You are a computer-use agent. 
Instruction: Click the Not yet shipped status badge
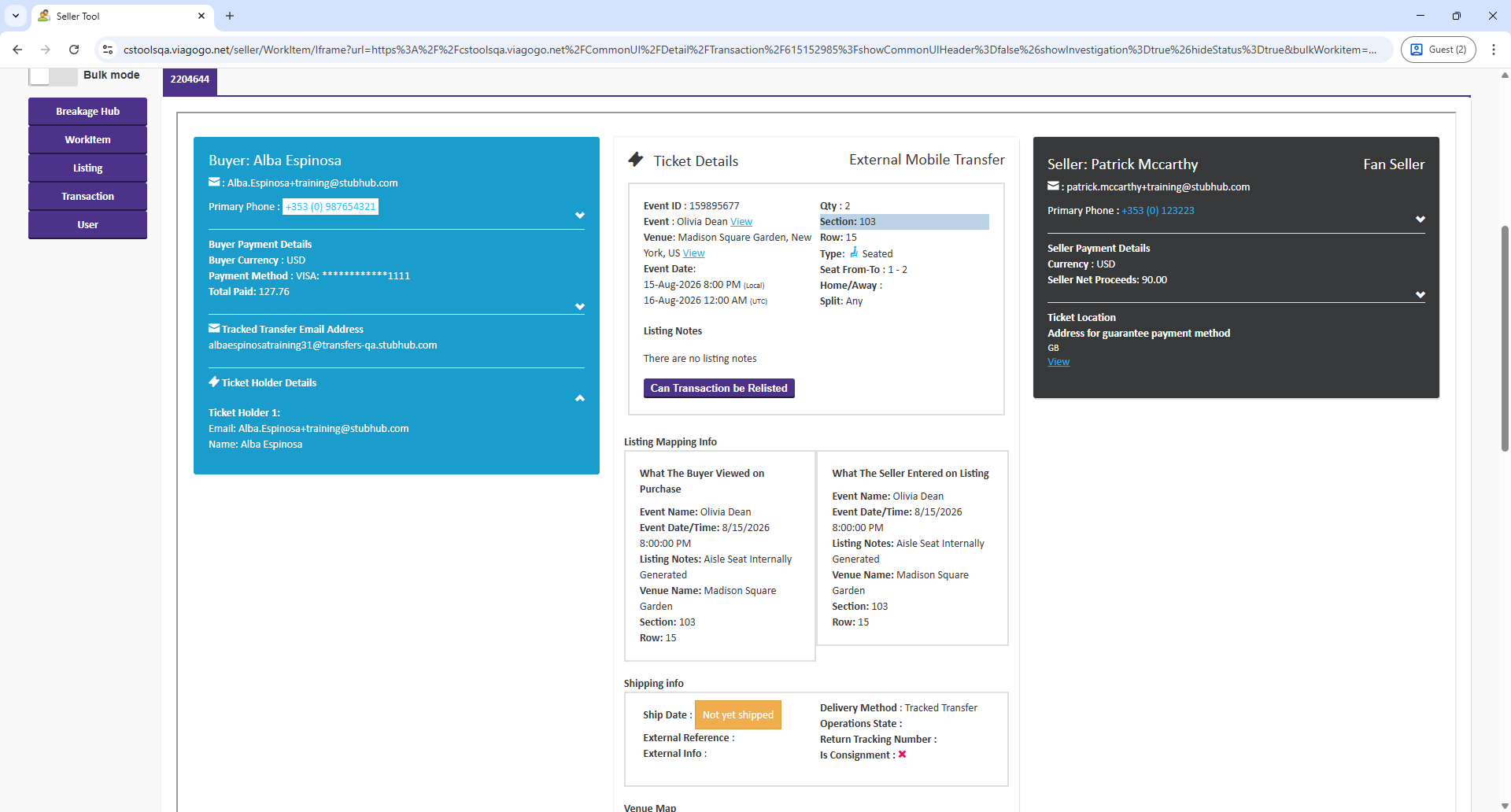click(x=737, y=715)
